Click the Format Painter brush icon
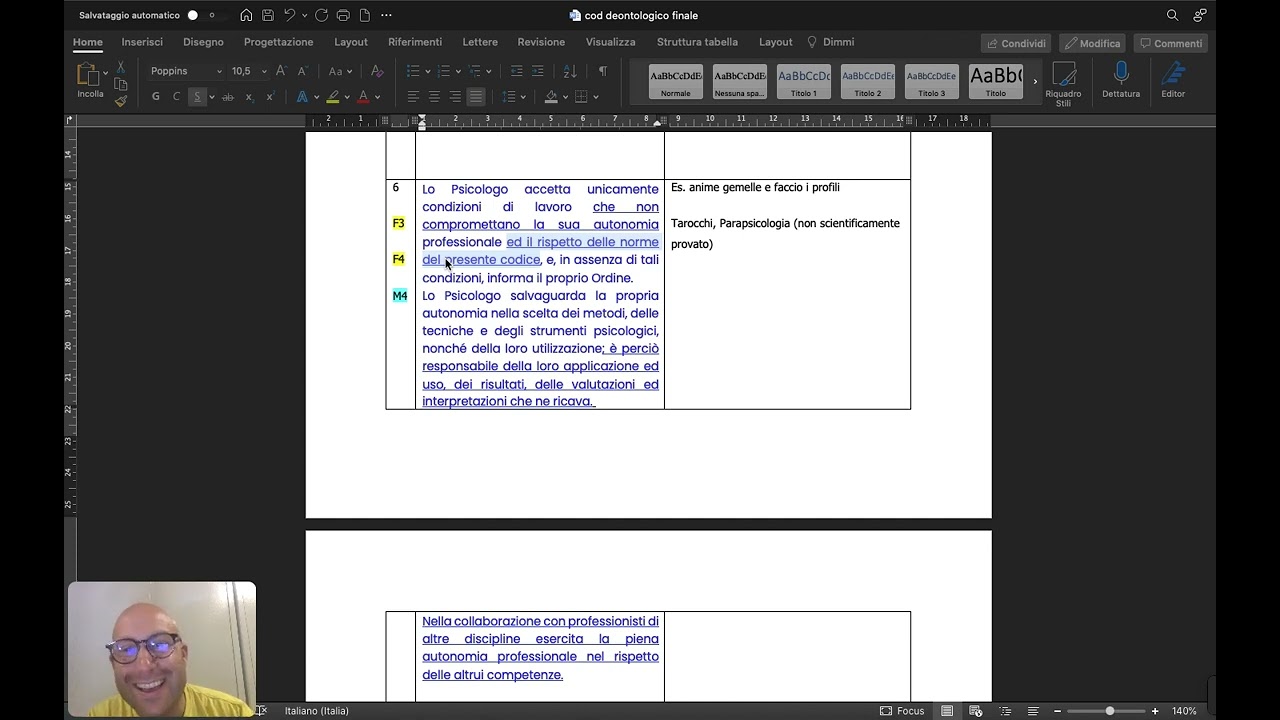The height and width of the screenshot is (720, 1280). coord(121,101)
